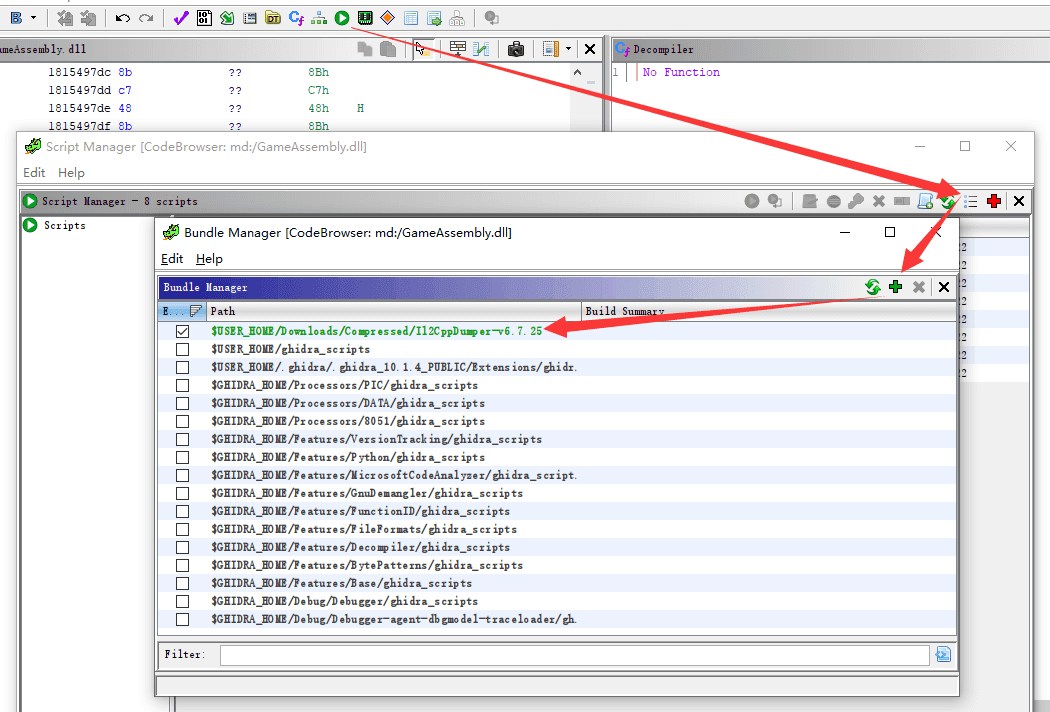Open Manage Script Directories list icon
The image size is (1050, 712).
970,201
